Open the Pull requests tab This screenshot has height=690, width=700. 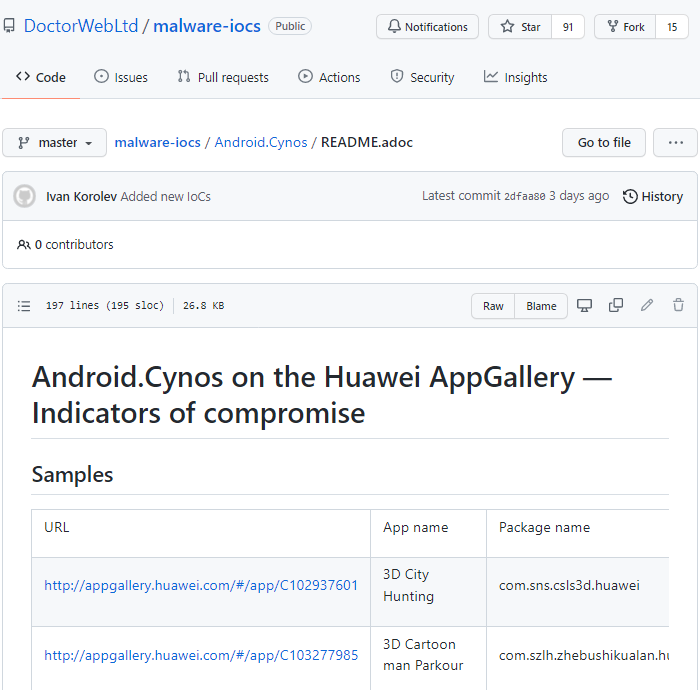[222, 77]
